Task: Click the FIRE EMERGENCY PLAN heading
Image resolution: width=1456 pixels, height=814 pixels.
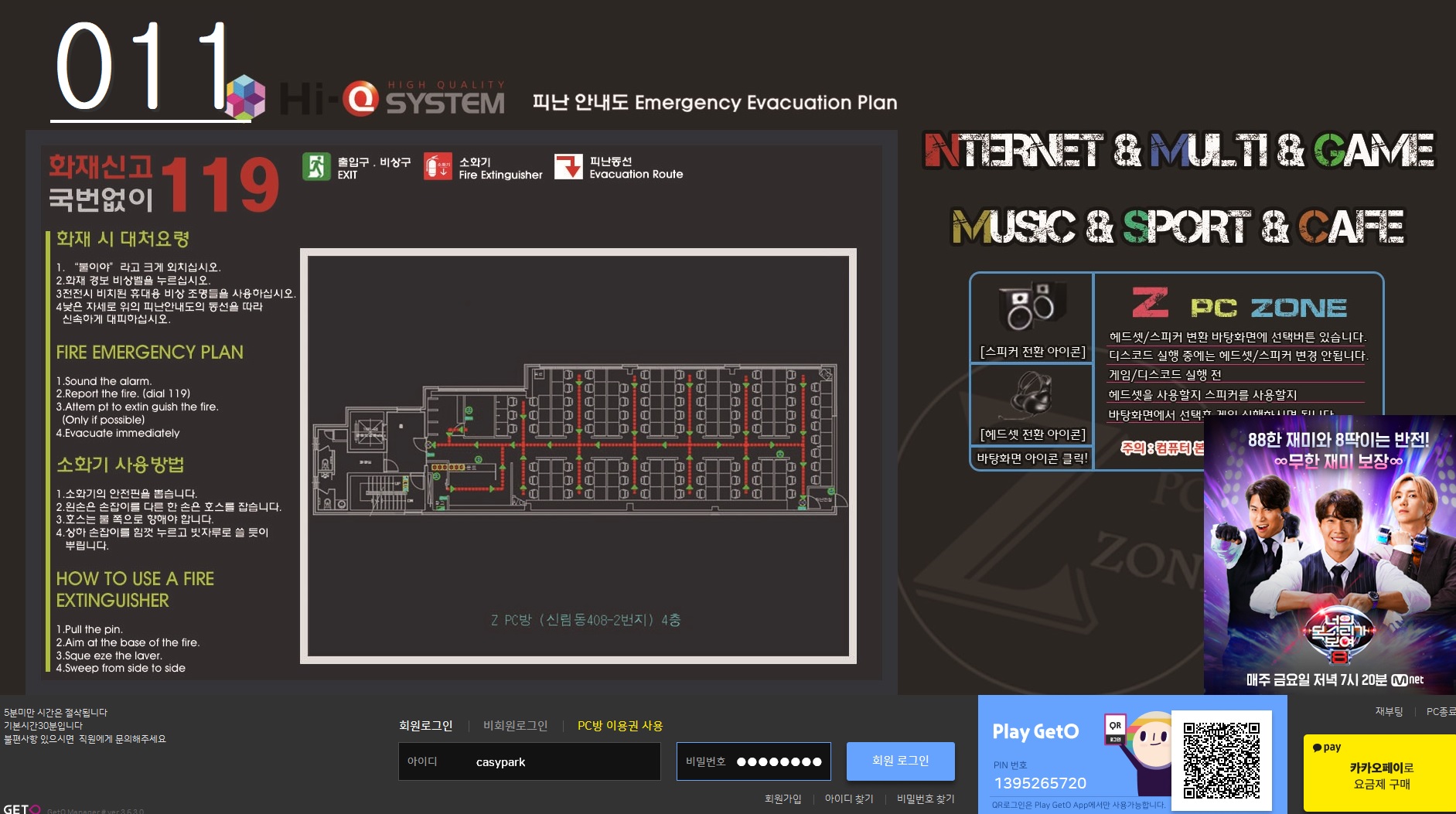Action: point(149,352)
